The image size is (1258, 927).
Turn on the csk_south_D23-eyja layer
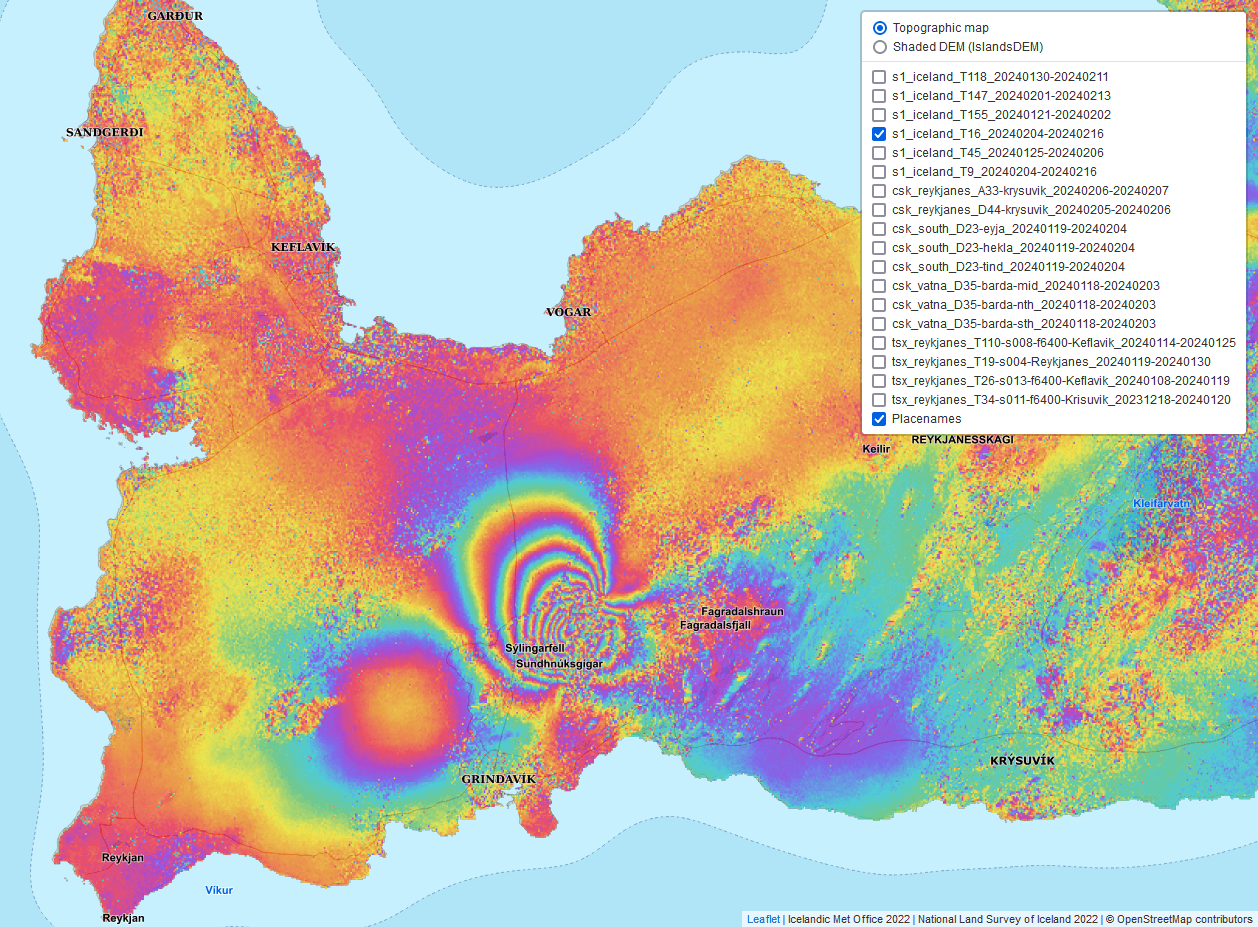879,229
